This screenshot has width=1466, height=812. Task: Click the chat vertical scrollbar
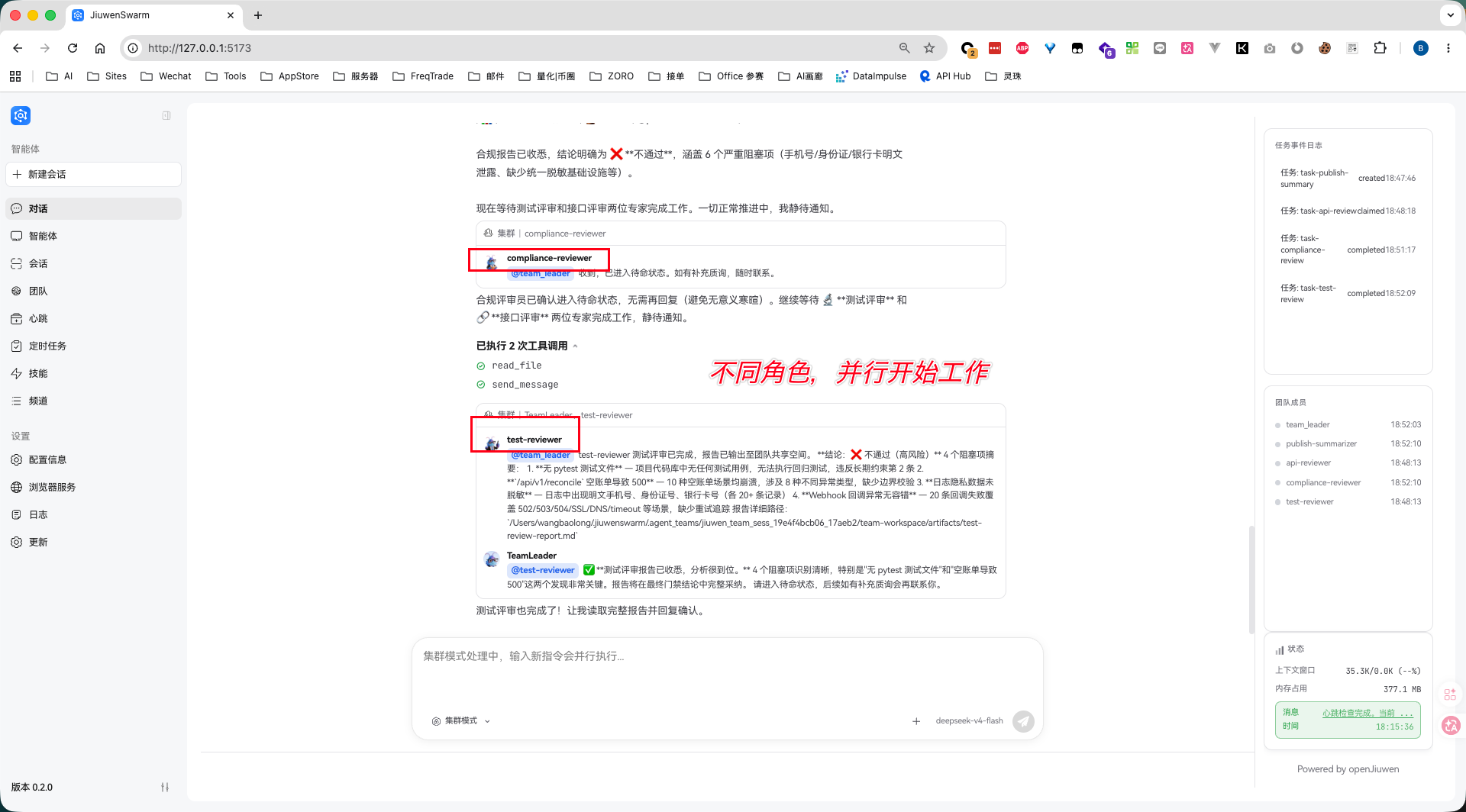tap(1251, 579)
